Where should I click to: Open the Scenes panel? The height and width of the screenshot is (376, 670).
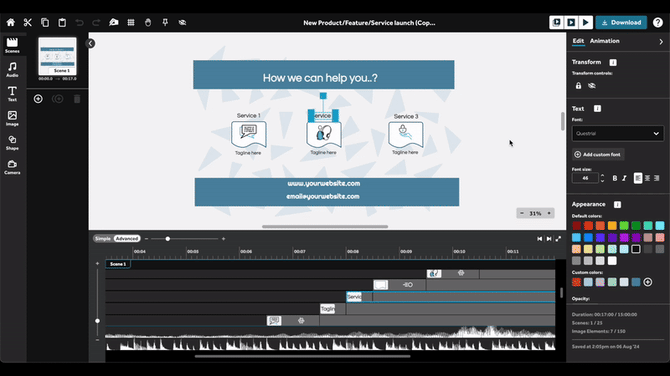[12, 45]
